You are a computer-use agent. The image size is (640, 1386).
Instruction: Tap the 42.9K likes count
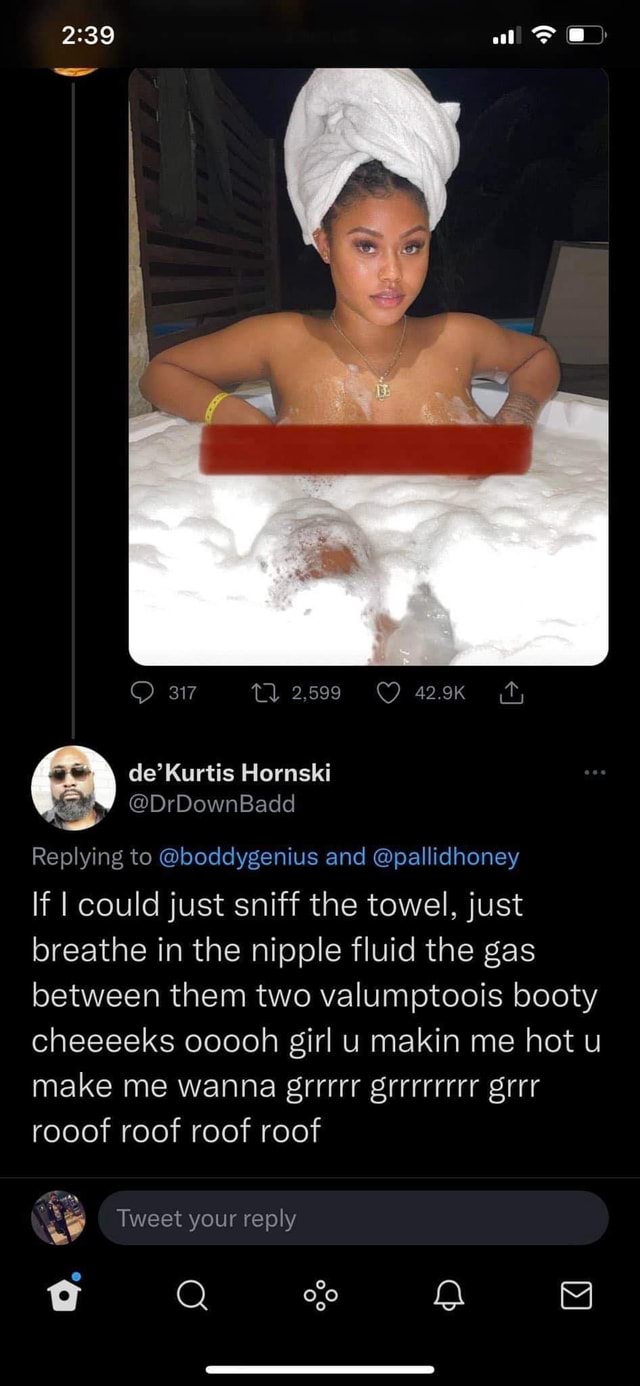pos(440,693)
